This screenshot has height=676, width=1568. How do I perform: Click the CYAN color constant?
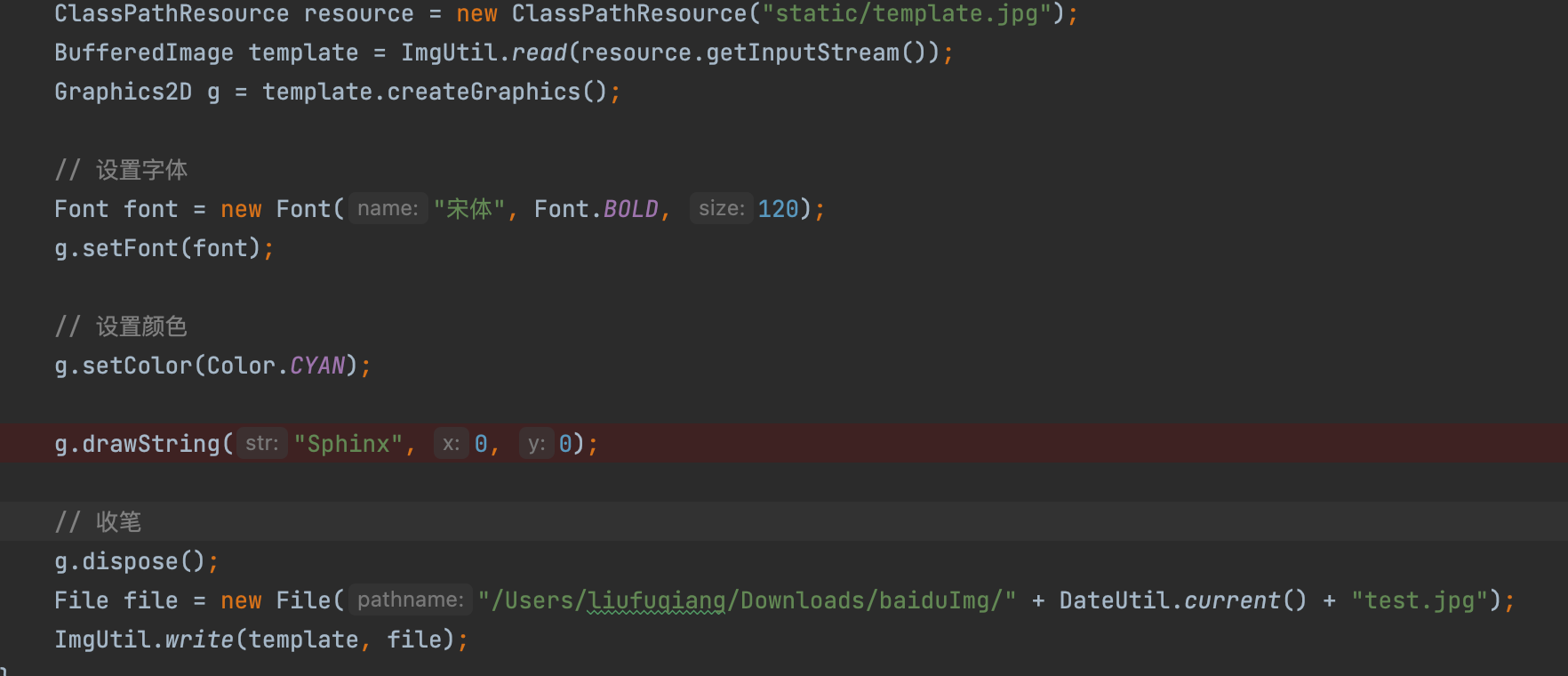point(317,366)
